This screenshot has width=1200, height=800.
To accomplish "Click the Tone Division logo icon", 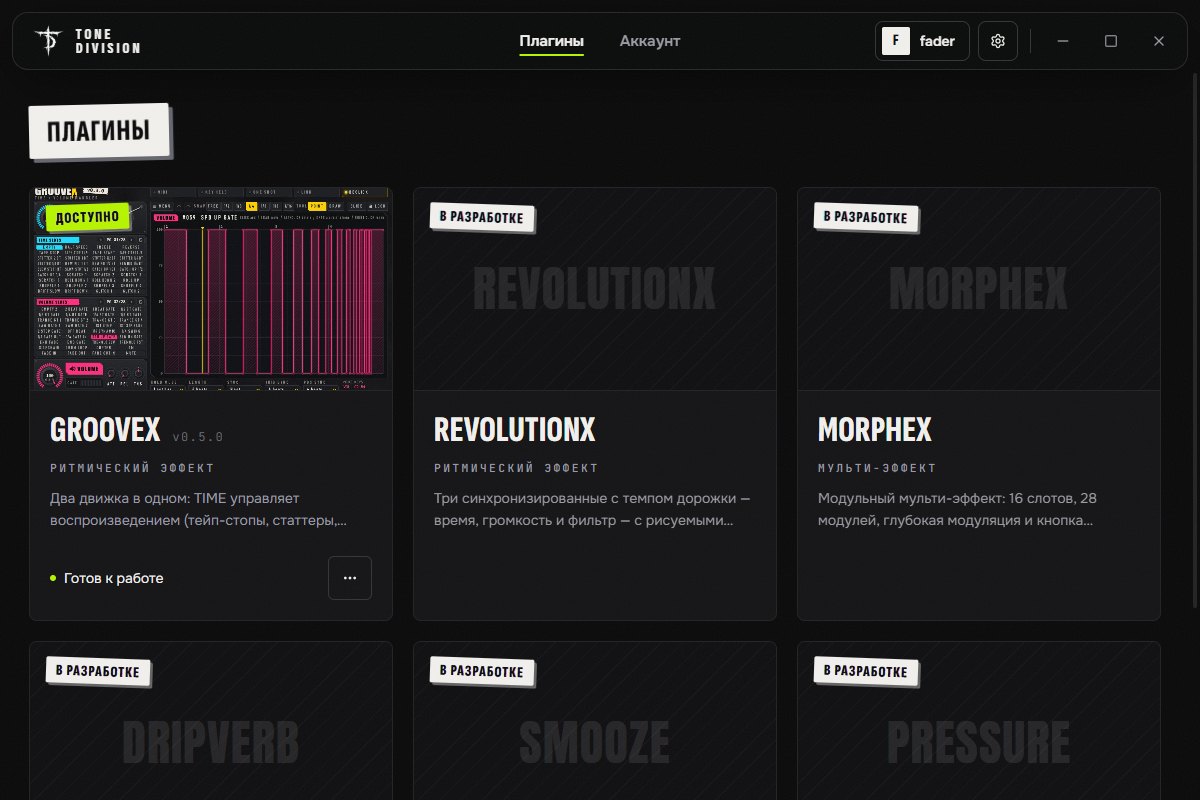I will (47, 41).
